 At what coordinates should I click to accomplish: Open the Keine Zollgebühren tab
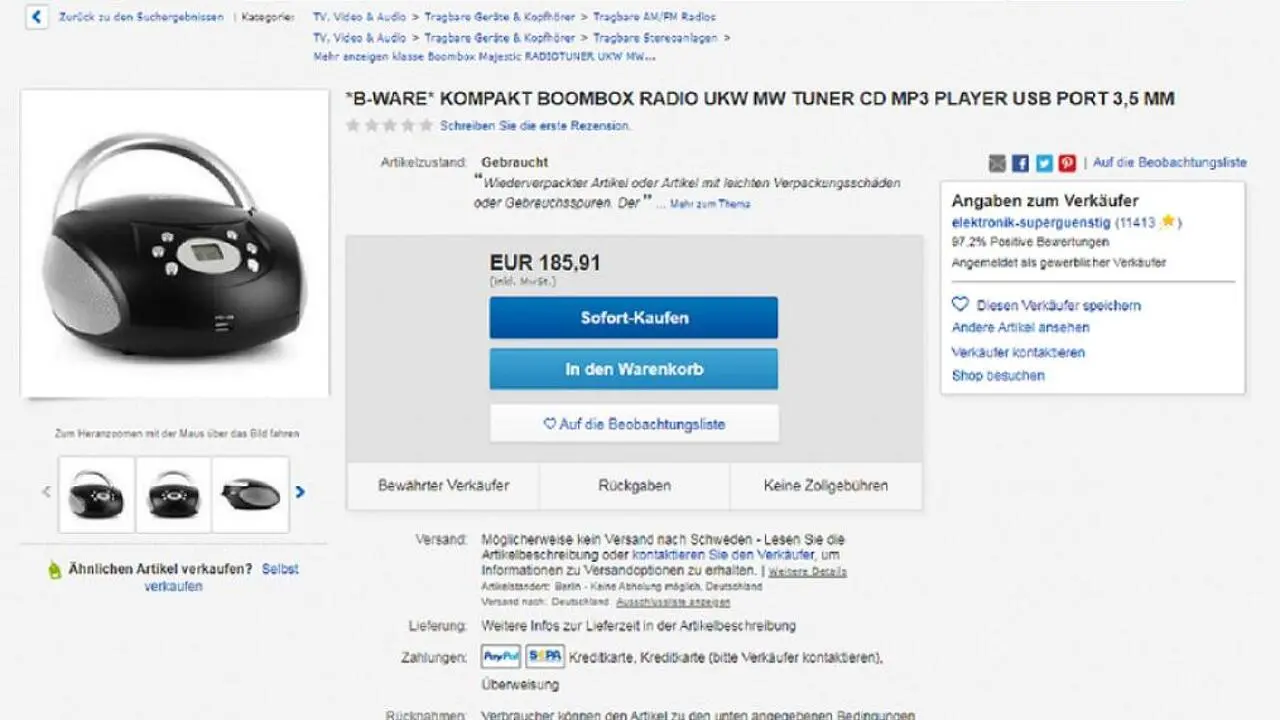coord(826,486)
